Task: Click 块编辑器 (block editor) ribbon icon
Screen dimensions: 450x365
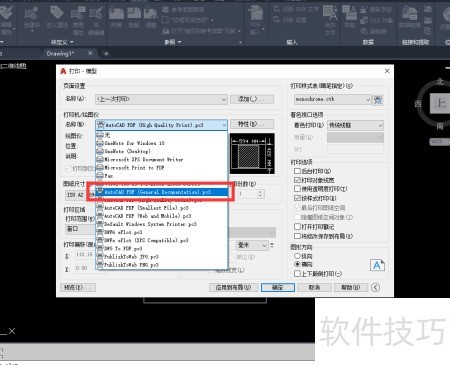Action: 96,21
